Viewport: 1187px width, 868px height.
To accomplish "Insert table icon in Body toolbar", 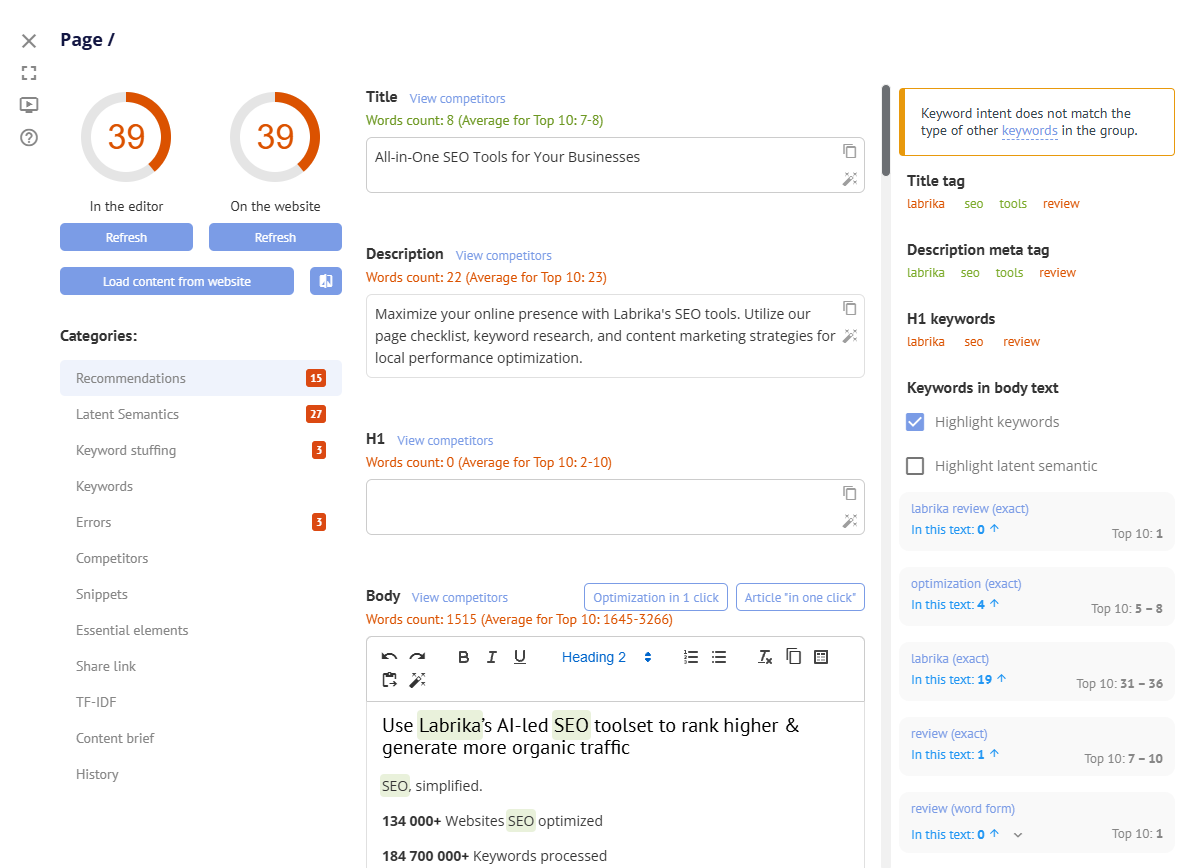I will 821,657.
